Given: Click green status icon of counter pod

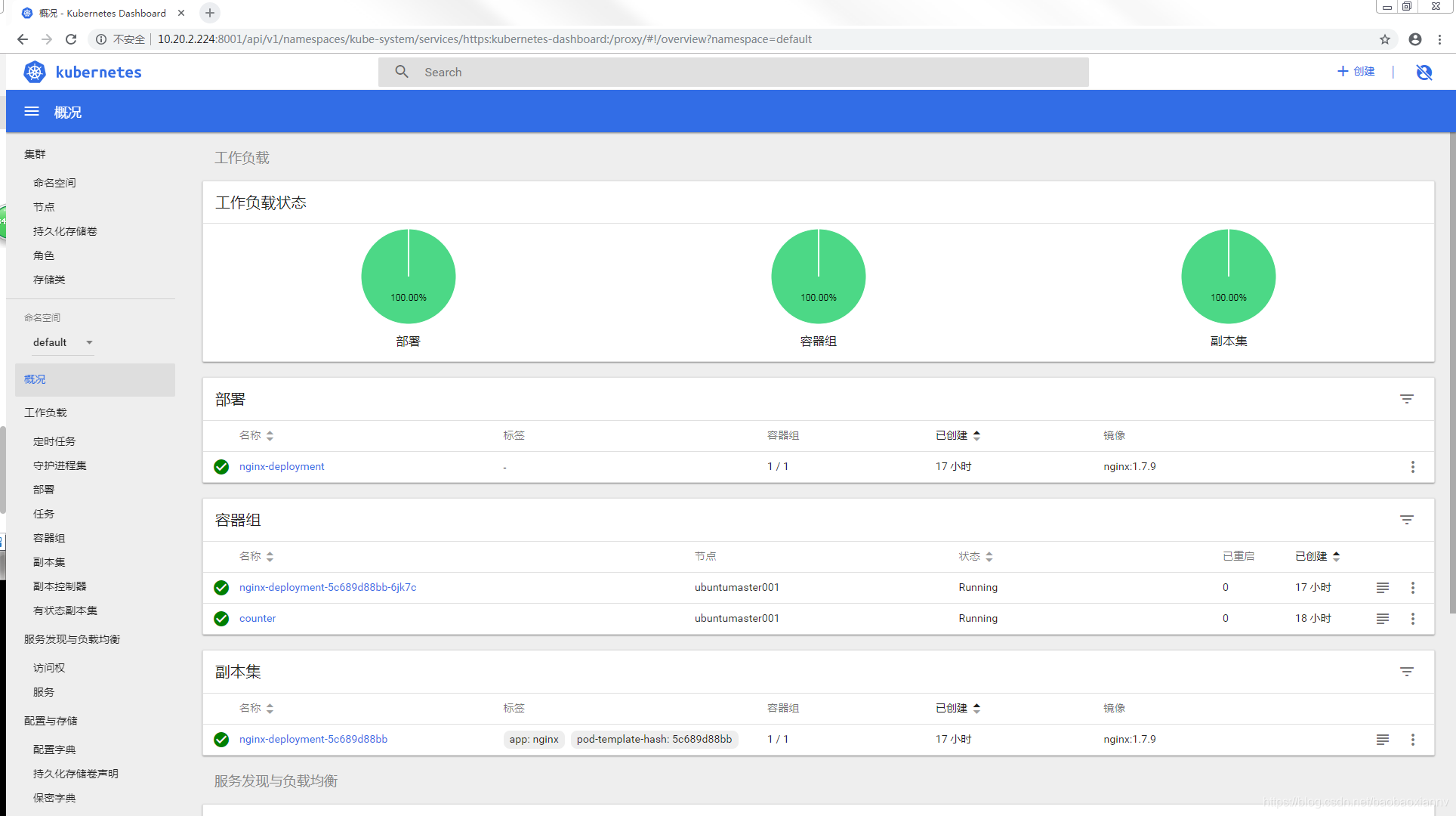Looking at the screenshot, I should click(x=221, y=619).
